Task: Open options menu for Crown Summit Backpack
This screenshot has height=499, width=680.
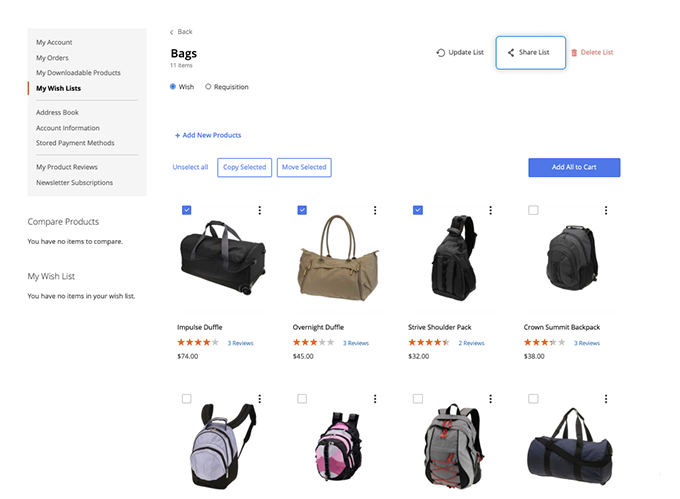Action: tap(606, 210)
